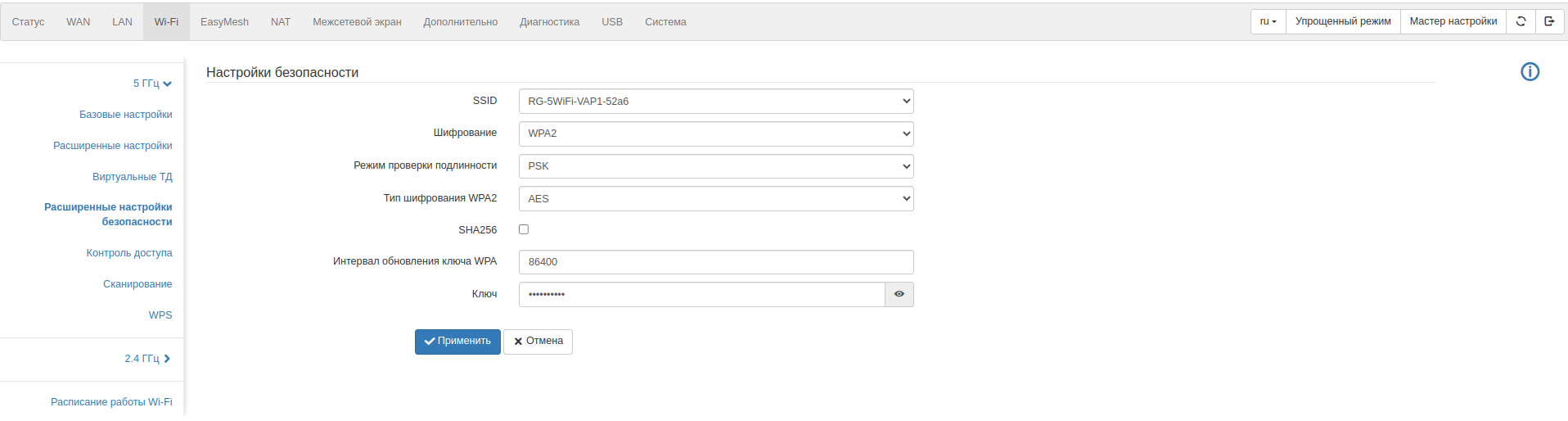This screenshot has height=421, width=1568.
Task: Enable the SHA256 checkbox
Action: 524,229
